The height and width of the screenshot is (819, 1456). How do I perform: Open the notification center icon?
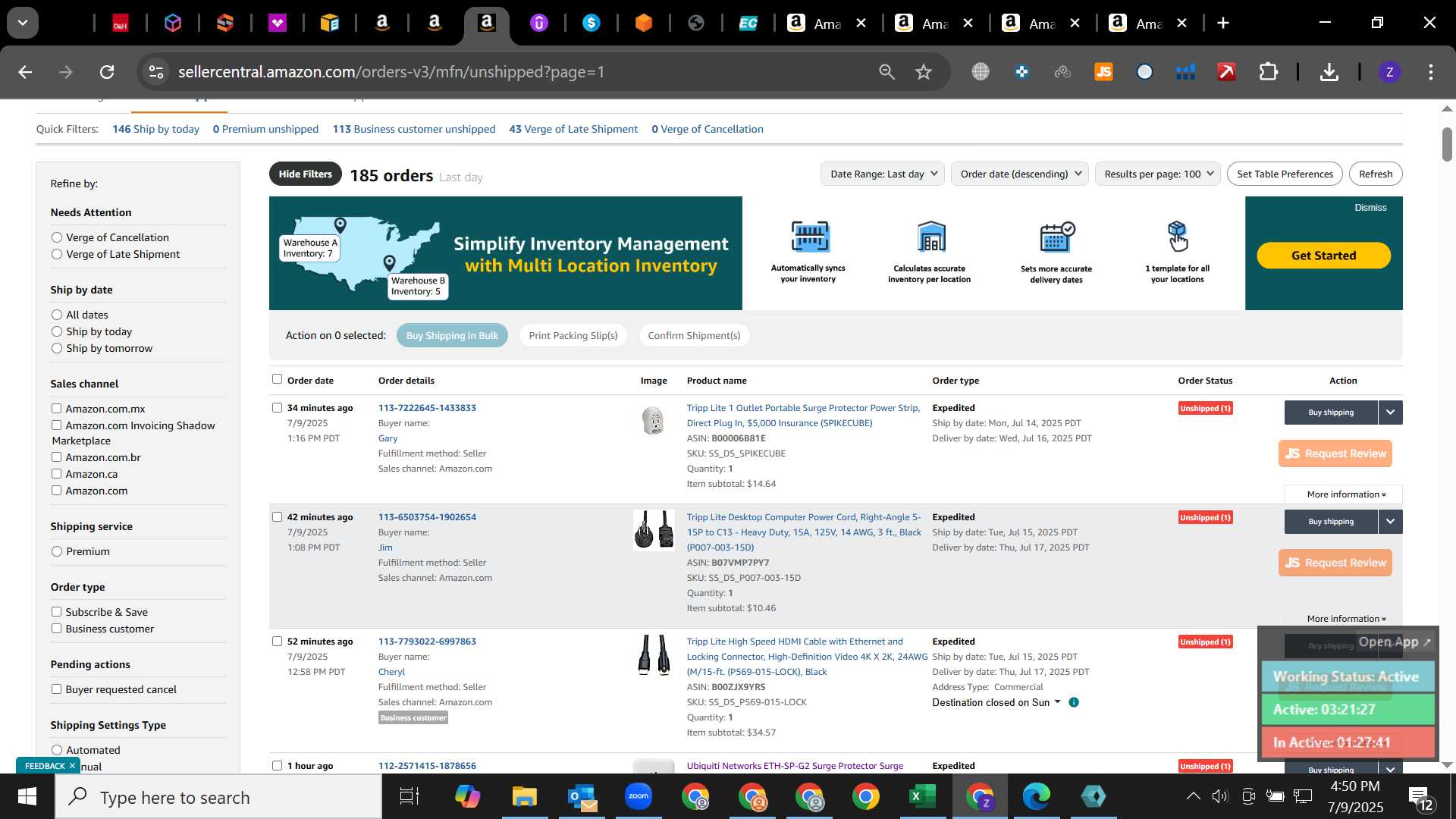tap(1420, 797)
